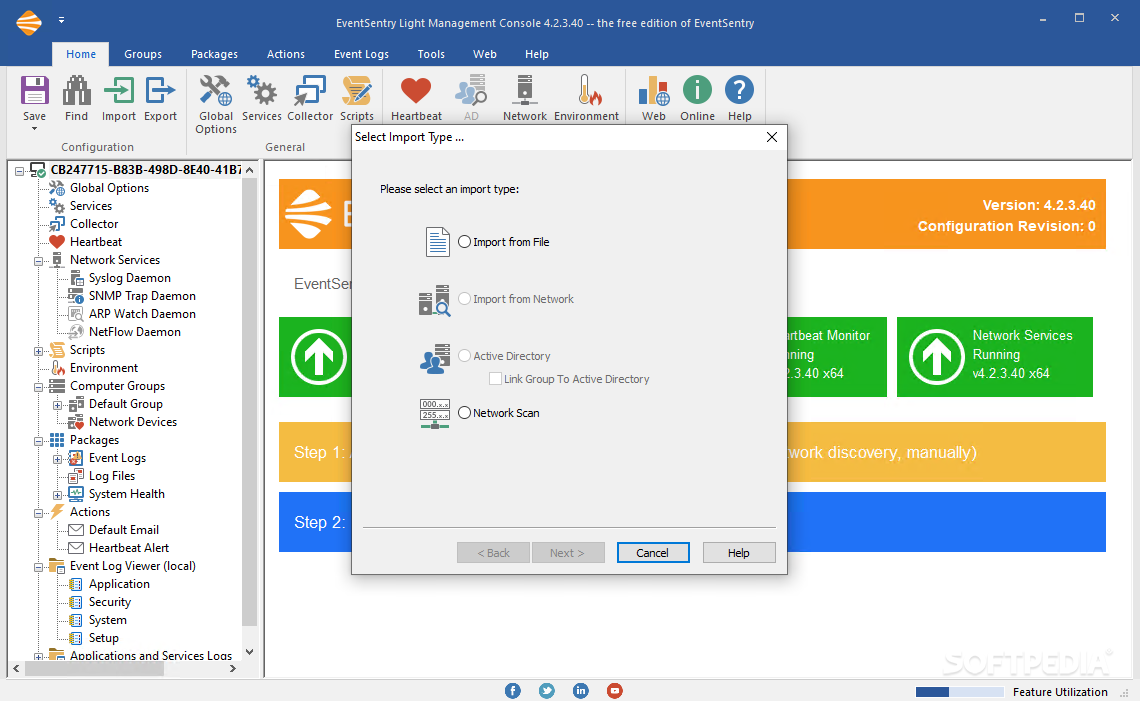The image size is (1140, 701).
Task: Select Default Email under Actions
Action: click(x=124, y=530)
